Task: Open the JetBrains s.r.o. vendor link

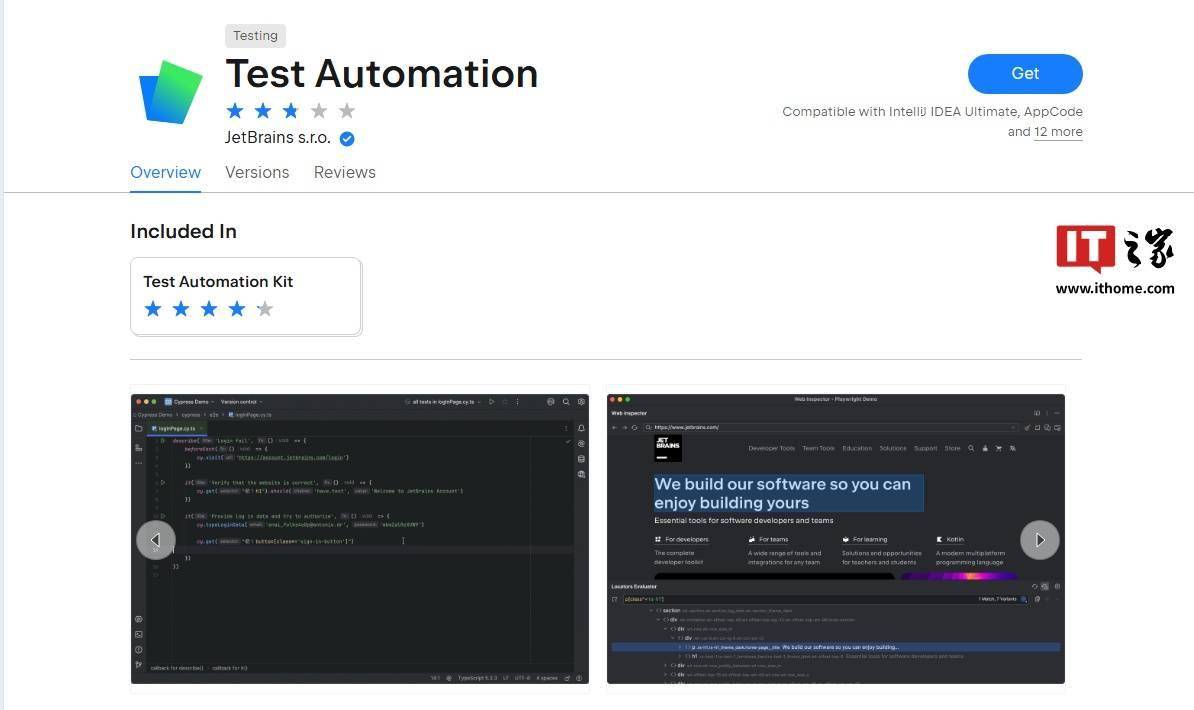Action: (277, 138)
